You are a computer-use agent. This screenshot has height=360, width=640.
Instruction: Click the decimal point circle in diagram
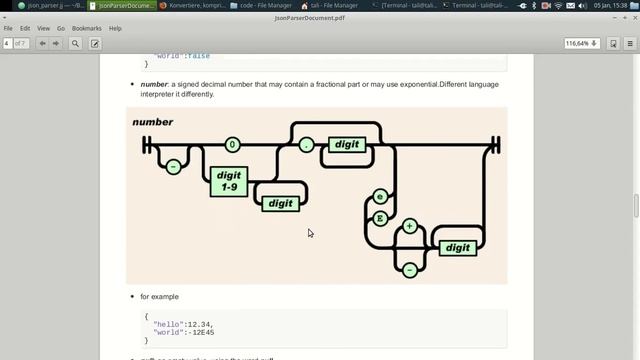pyautogui.click(x=306, y=145)
